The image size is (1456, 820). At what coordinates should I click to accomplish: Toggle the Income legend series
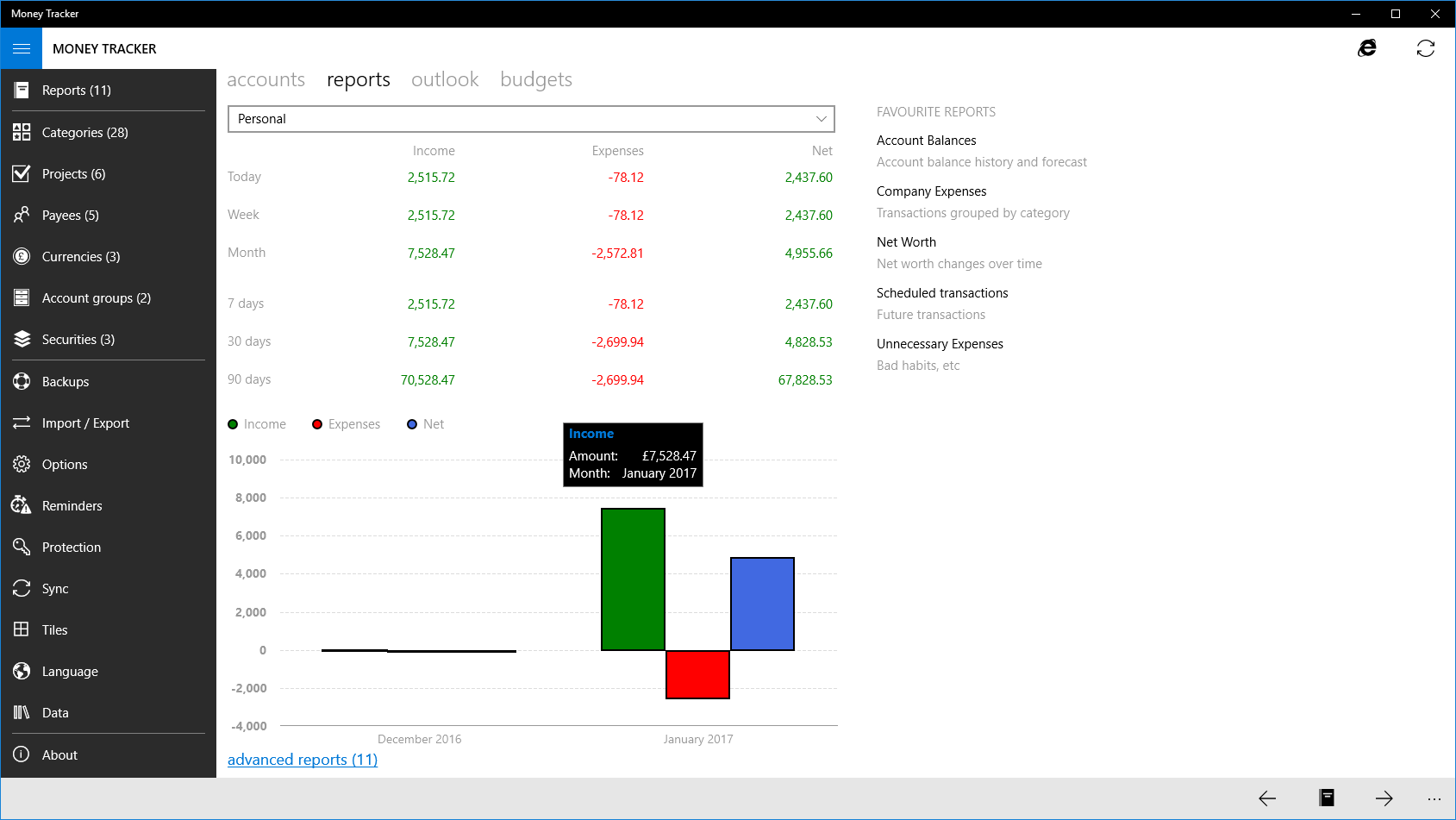point(257,424)
